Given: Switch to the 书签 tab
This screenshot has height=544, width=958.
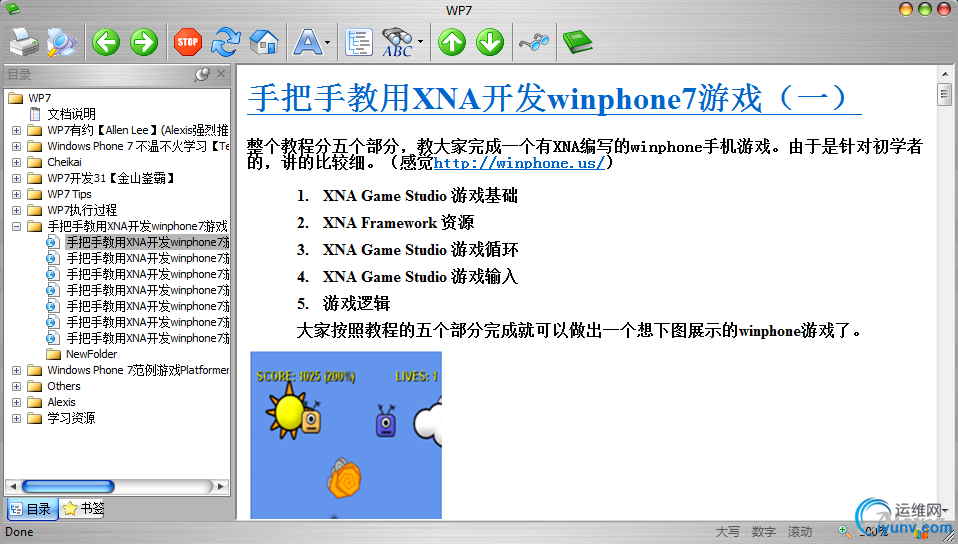Looking at the screenshot, I should [x=83, y=509].
